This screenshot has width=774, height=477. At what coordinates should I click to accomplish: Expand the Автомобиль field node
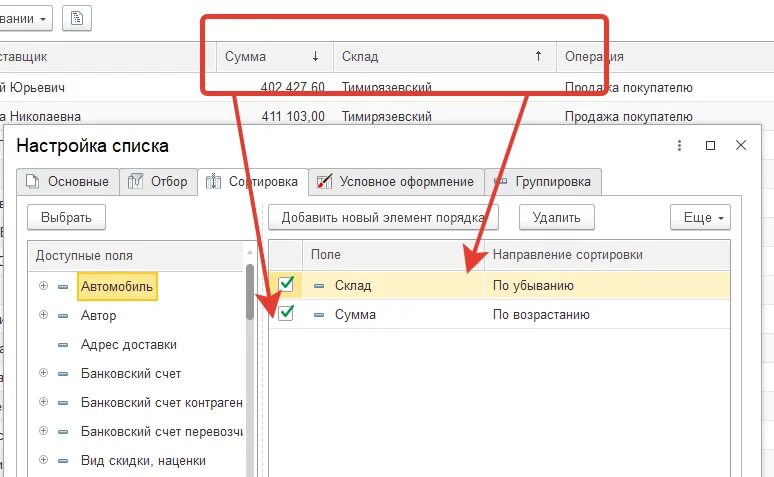43,286
